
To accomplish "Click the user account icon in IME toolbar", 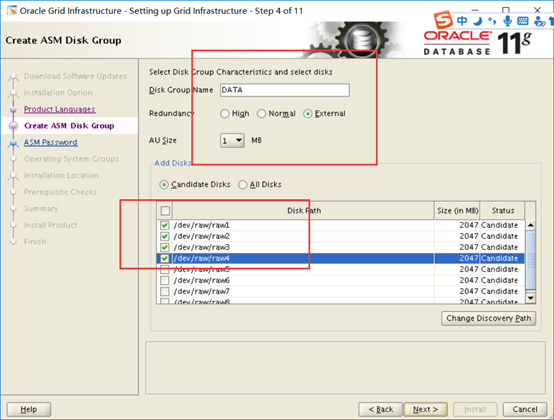I will 540,21.
